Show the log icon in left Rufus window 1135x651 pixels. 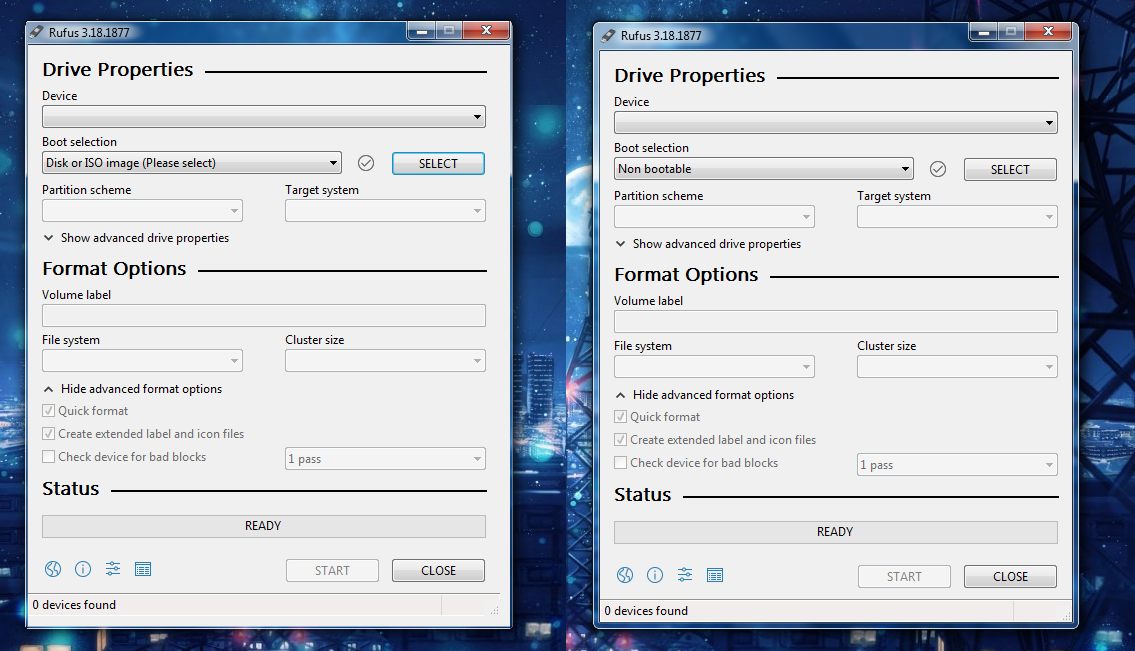(x=143, y=569)
